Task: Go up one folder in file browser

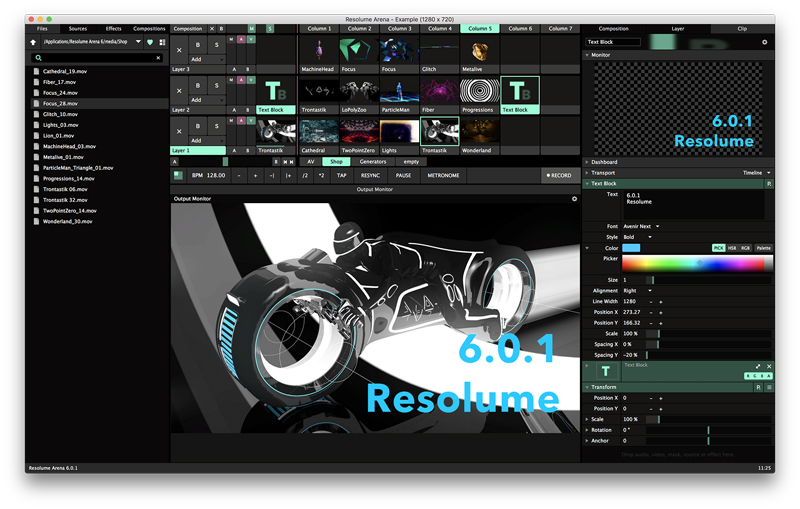Action: [x=33, y=42]
